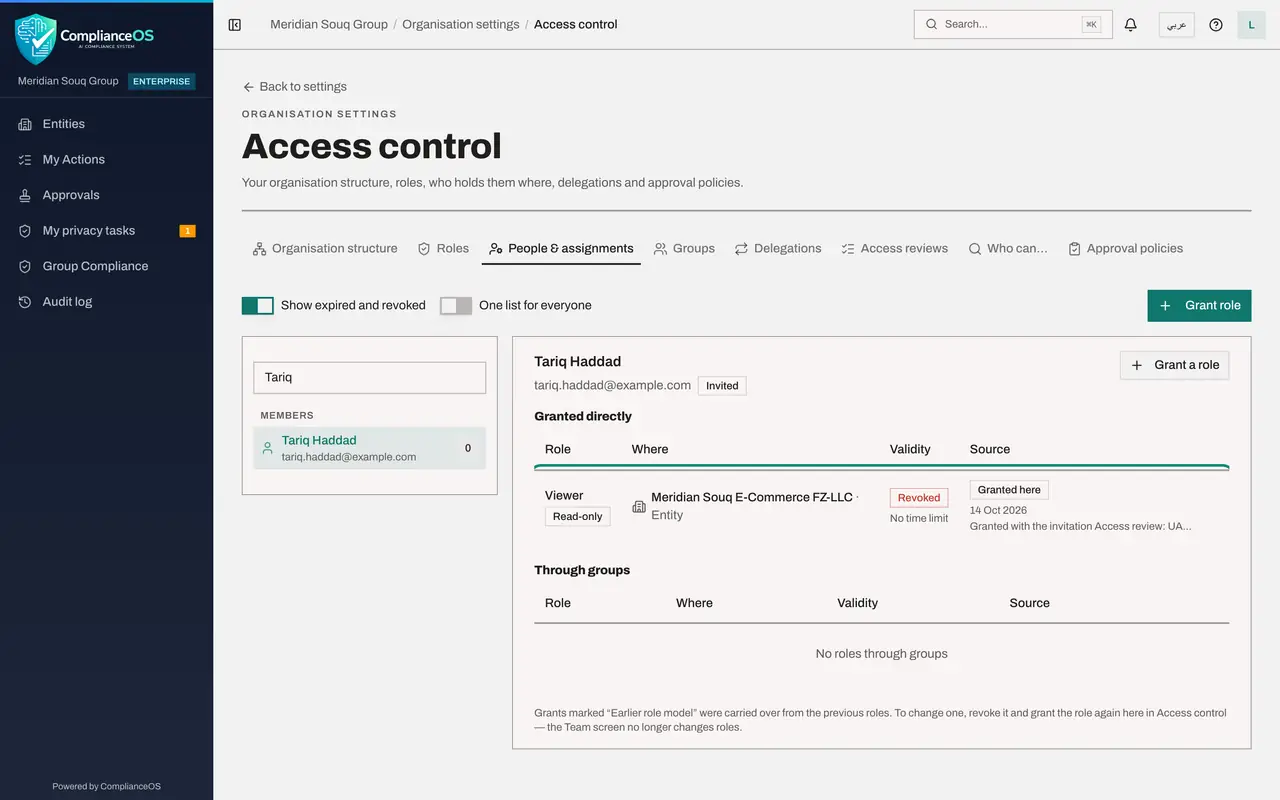1280x800 pixels.
Task: Click the Invited status badge
Action: coord(722,385)
